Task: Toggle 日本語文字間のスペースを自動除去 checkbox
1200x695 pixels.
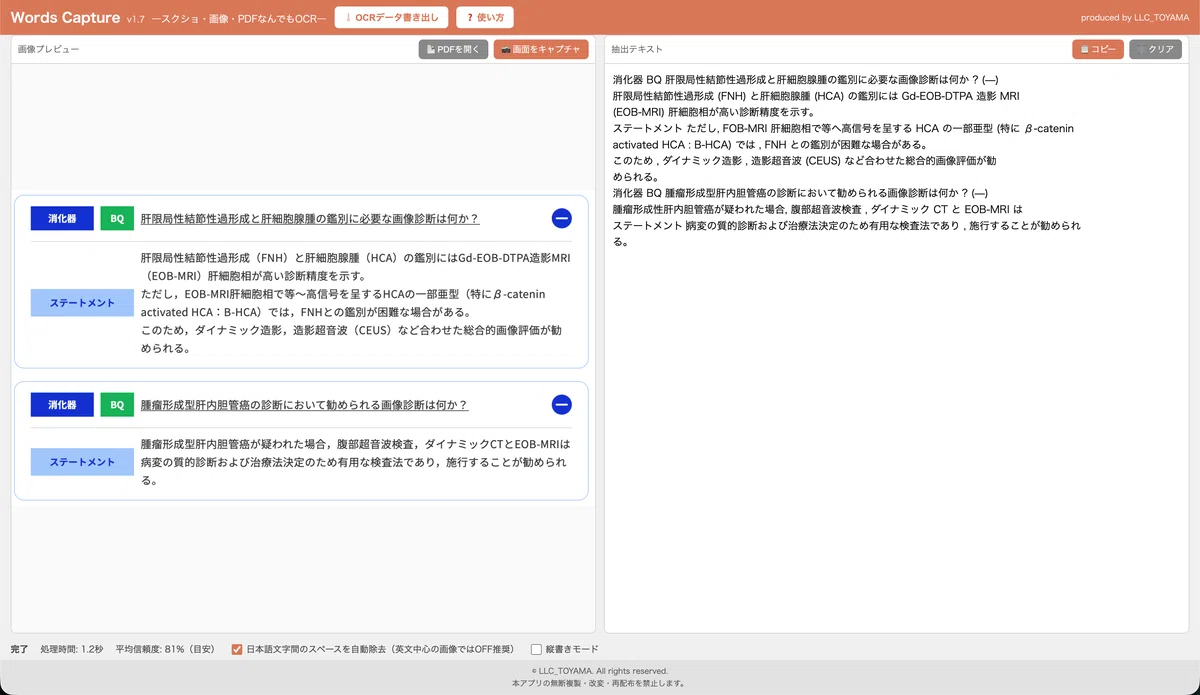Action: (x=237, y=649)
